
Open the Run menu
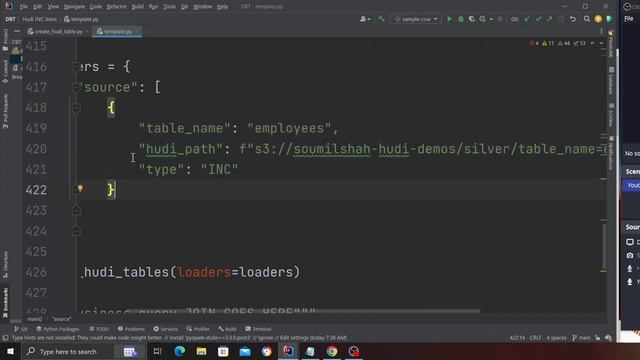click(153, 7)
